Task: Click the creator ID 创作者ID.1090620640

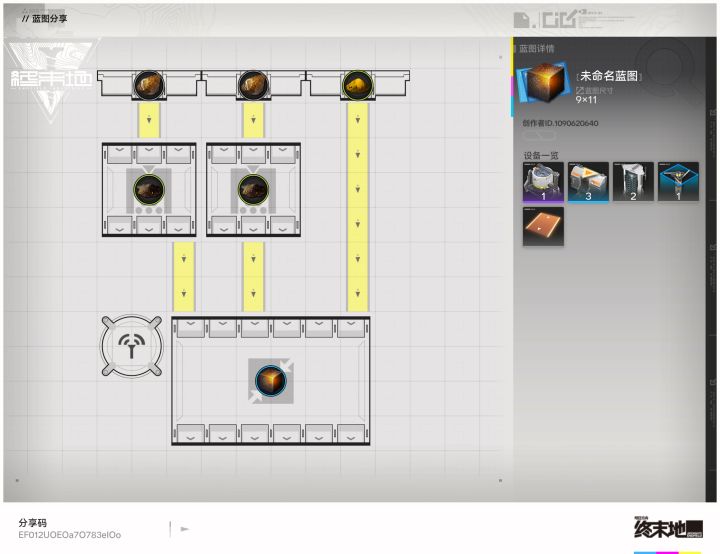Action: click(560, 123)
